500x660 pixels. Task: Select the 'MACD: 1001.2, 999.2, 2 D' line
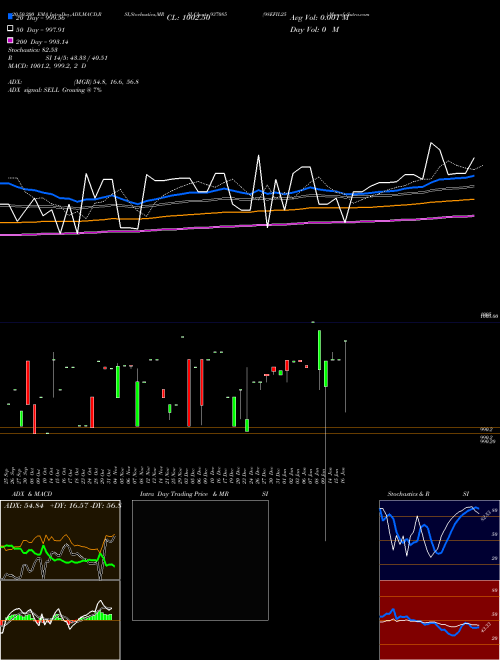(x=47, y=66)
